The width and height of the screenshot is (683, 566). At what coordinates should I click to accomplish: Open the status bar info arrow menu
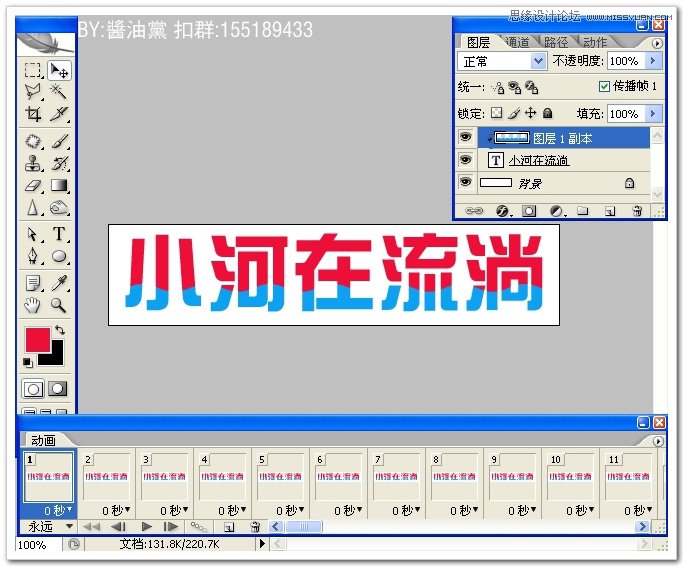tap(262, 543)
